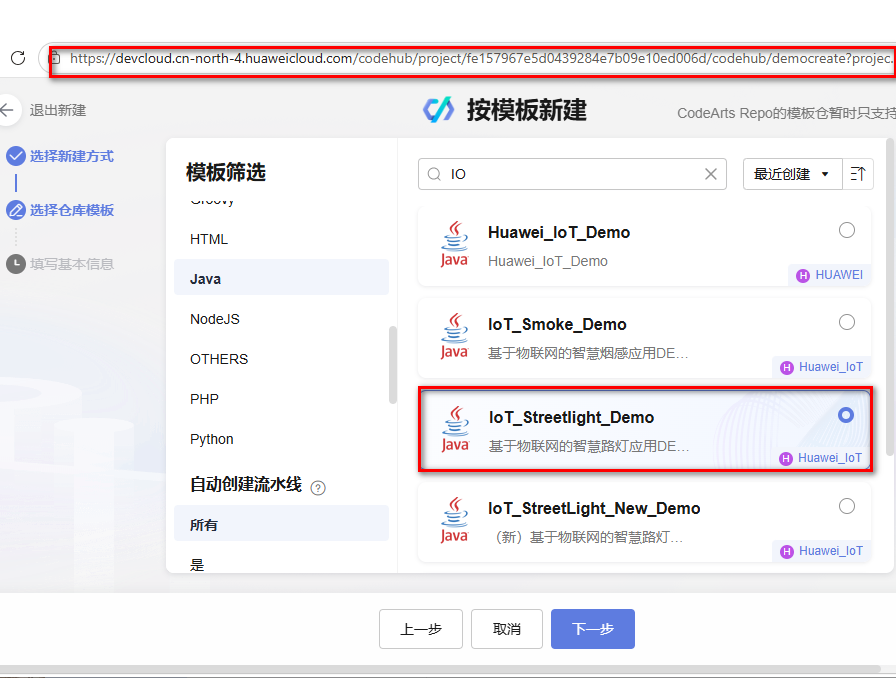Click the HUAWEI author badge

[829, 275]
